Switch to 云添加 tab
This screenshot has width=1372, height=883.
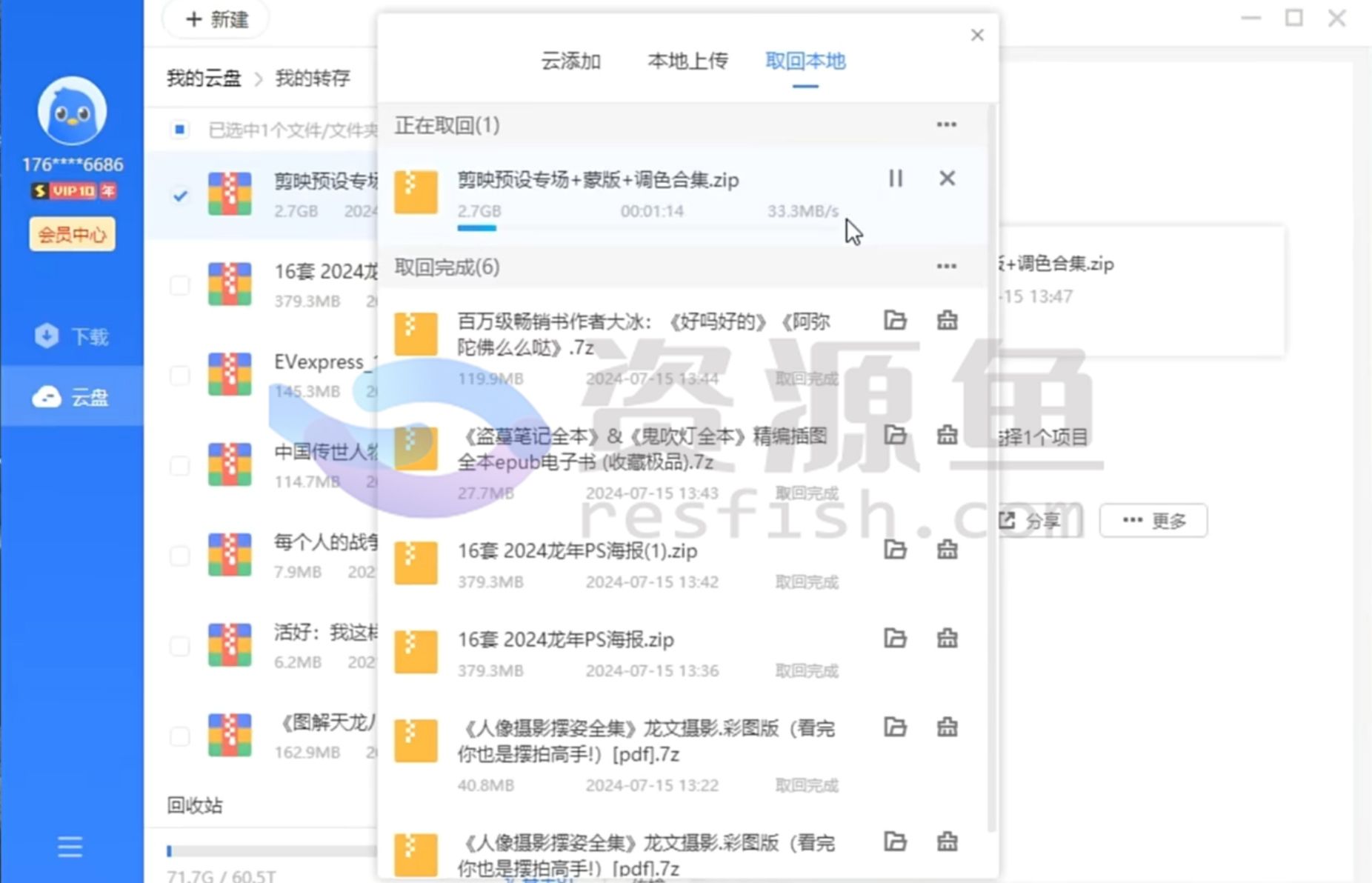pyautogui.click(x=570, y=61)
